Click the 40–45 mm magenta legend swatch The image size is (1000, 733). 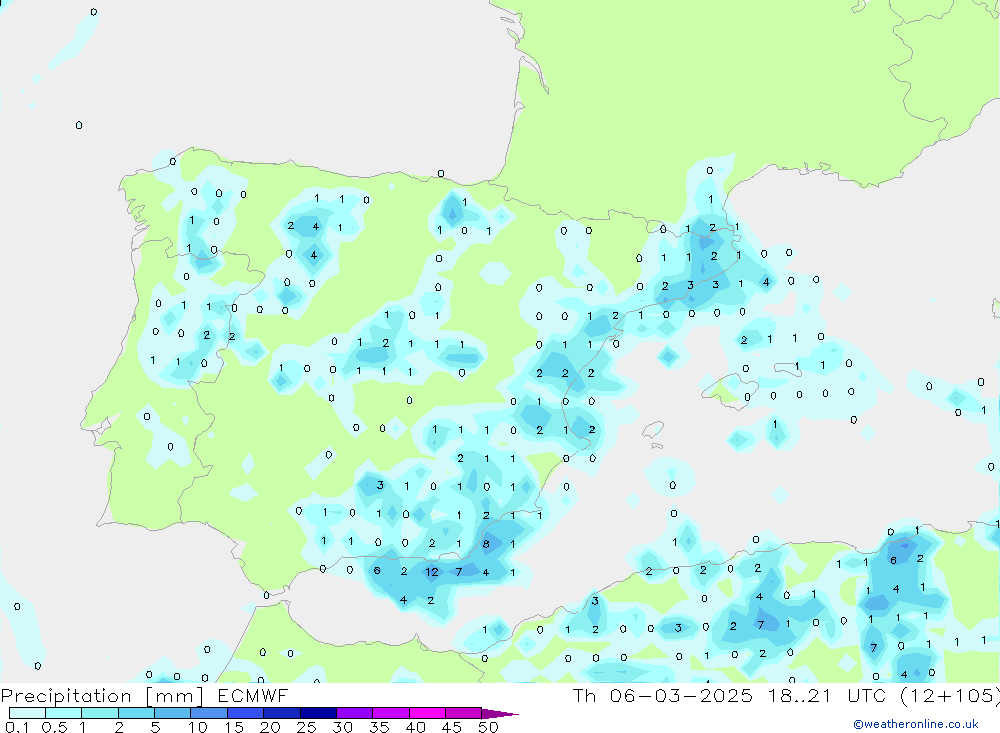[x=427, y=713]
